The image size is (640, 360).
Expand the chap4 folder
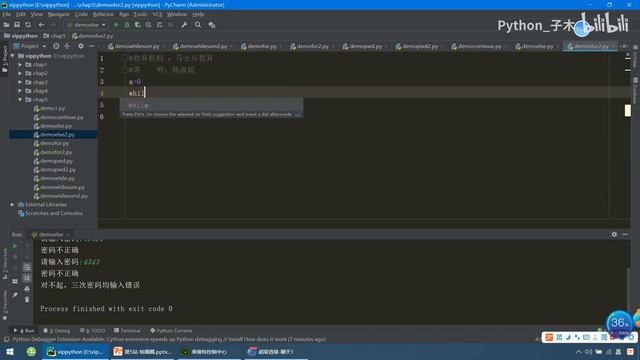tap(20, 91)
